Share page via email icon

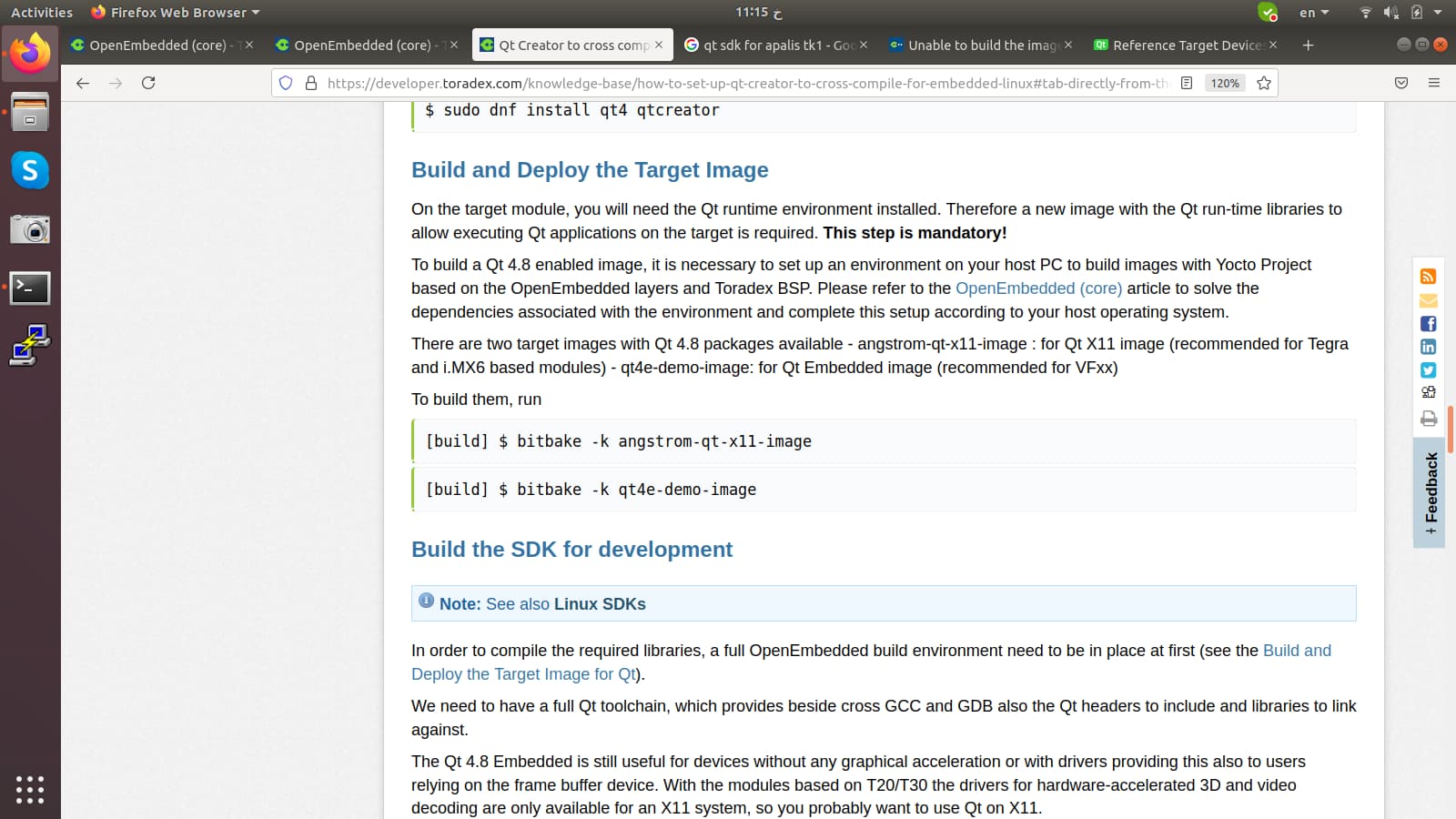click(x=1428, y=300)
